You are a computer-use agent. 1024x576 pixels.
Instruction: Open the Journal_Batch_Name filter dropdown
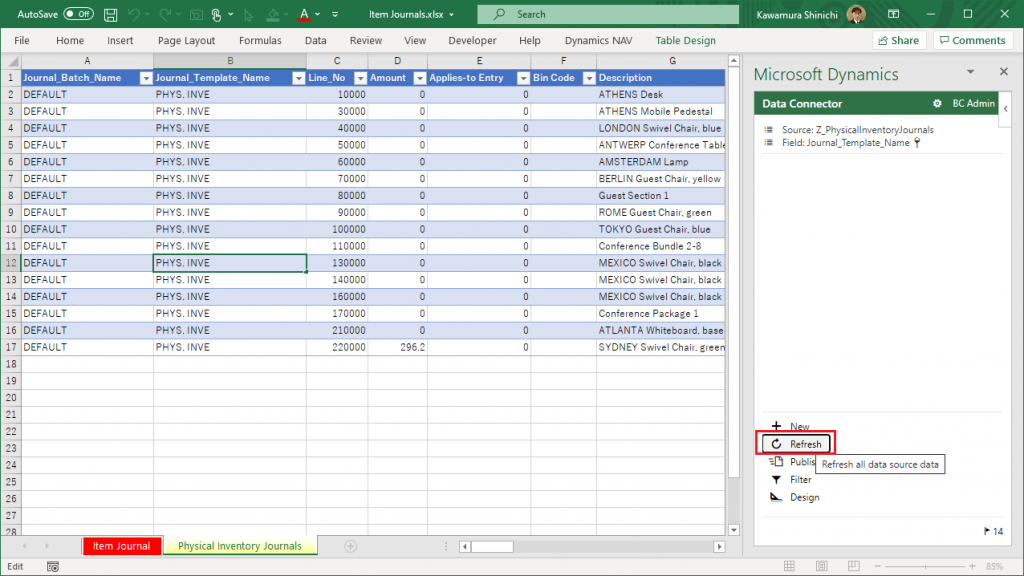pyautogui.click(x=146, y=78)
